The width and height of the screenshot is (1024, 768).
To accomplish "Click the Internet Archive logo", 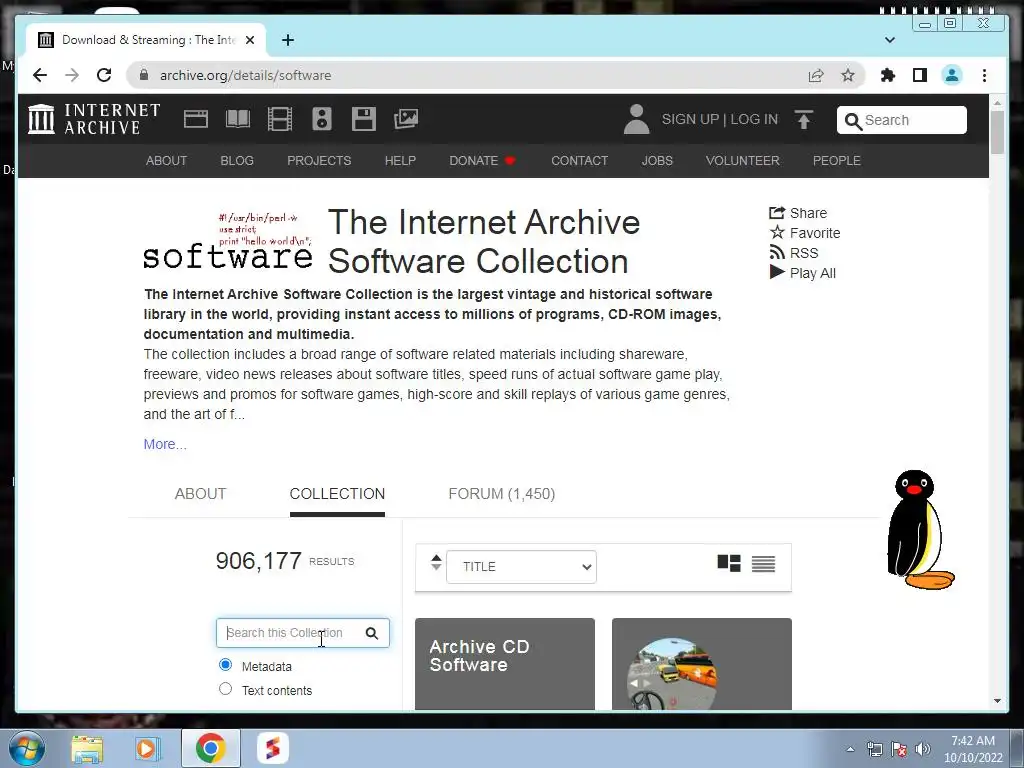I will click(94, 119).
